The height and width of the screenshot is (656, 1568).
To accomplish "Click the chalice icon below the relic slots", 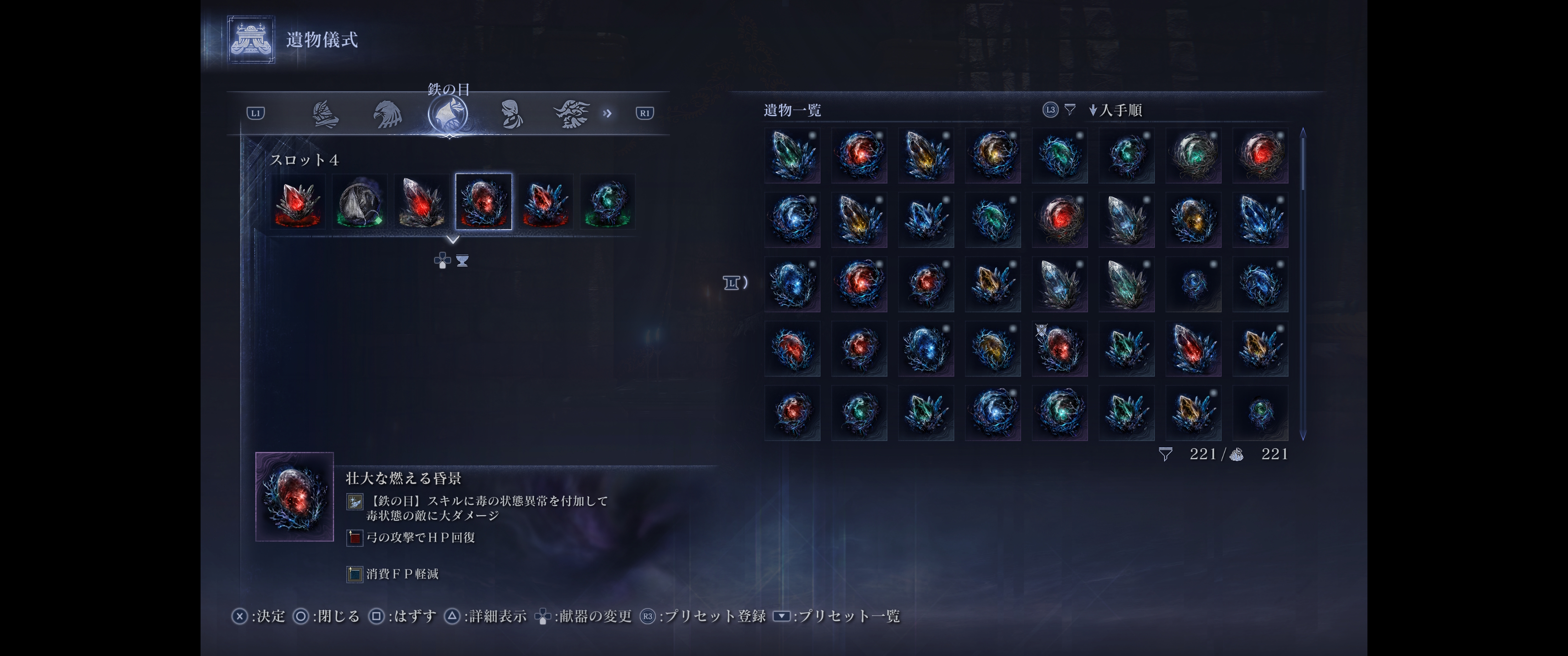I will click(462, 261).
